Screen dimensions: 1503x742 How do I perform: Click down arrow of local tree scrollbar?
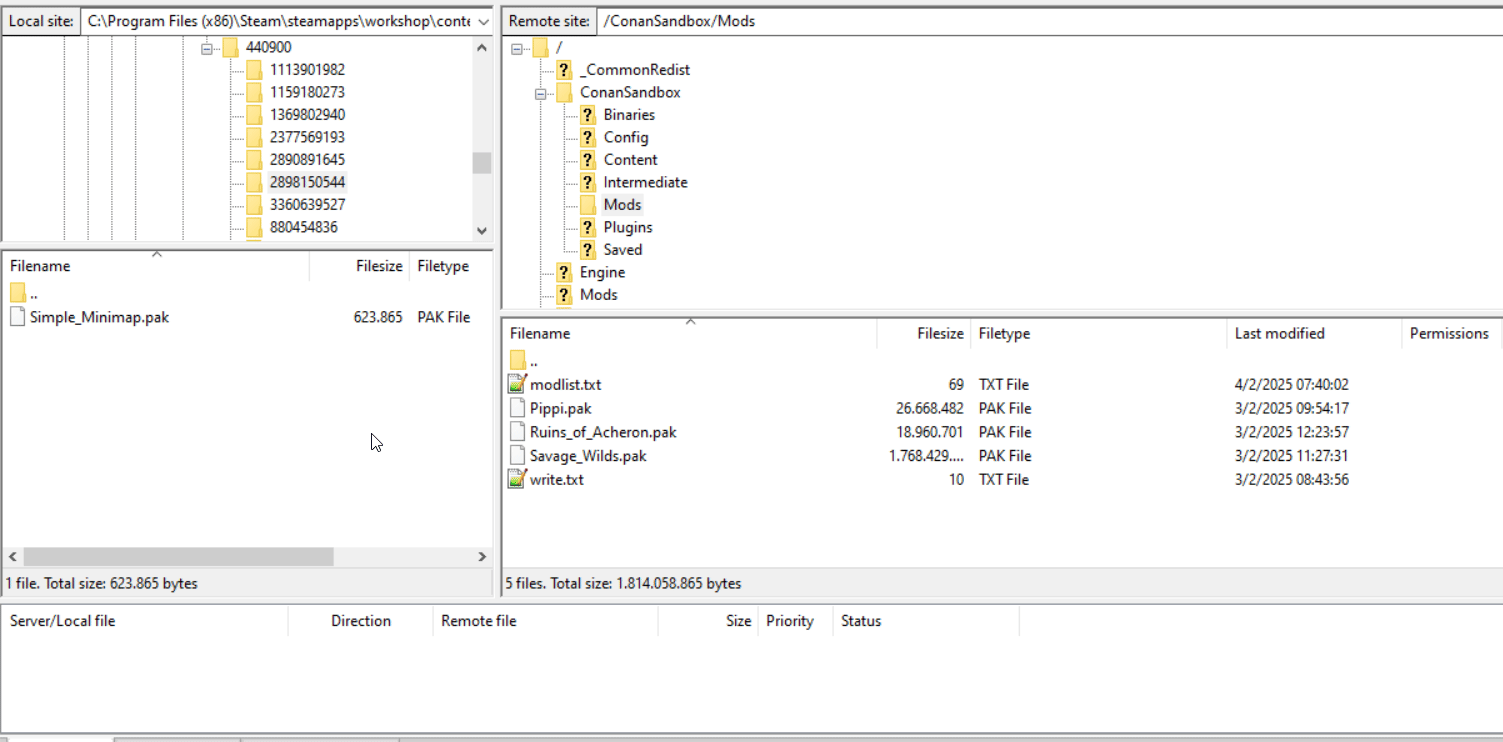click(482, 230)
